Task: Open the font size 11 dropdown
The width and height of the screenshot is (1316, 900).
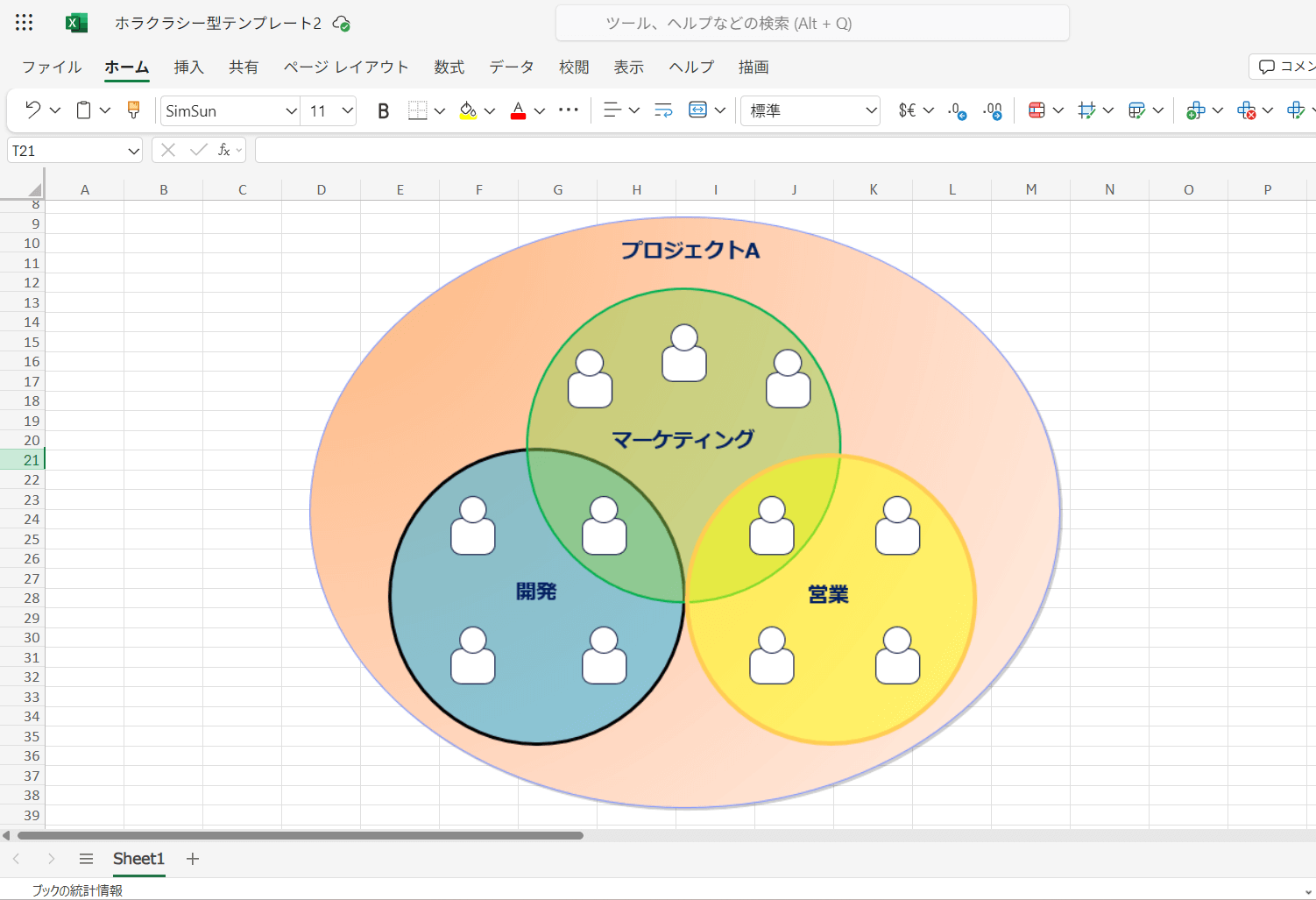Action: (348, 111)
